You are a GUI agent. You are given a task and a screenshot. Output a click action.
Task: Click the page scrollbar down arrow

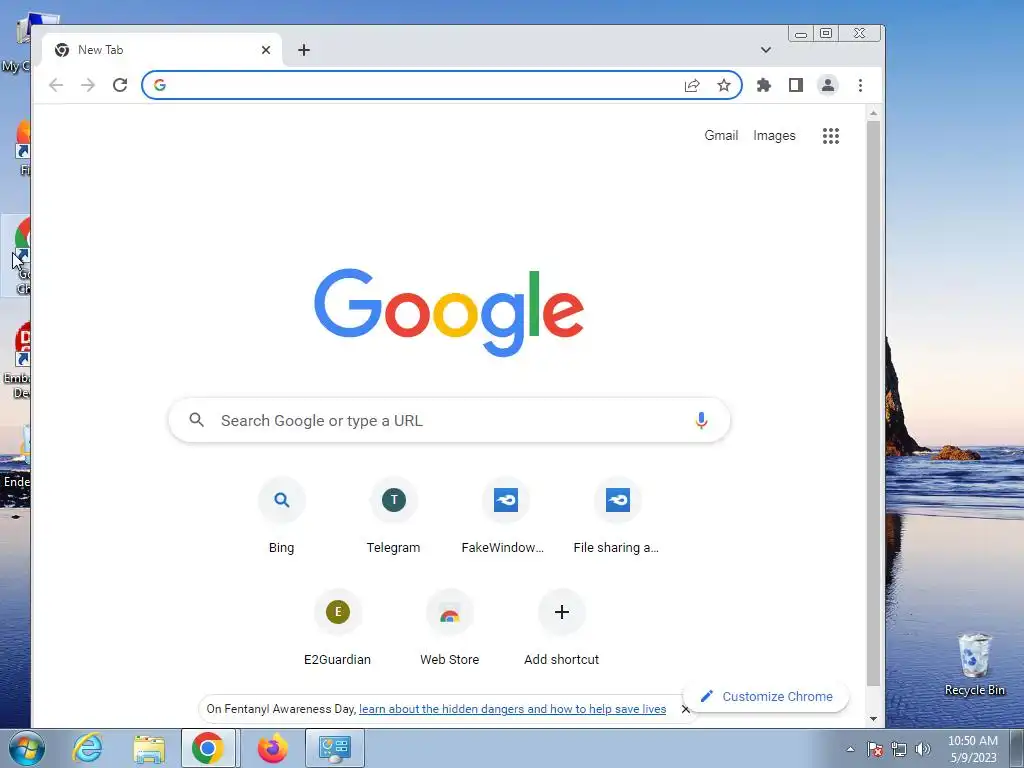874,719
